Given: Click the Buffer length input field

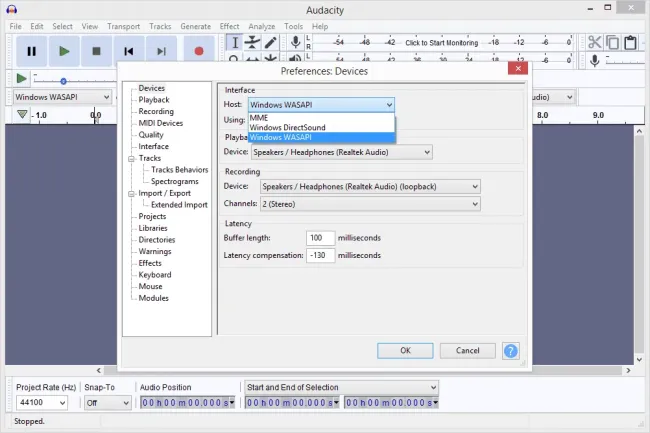Looking at the screenshot, I should pyautogui.click(x=320, y=238).
